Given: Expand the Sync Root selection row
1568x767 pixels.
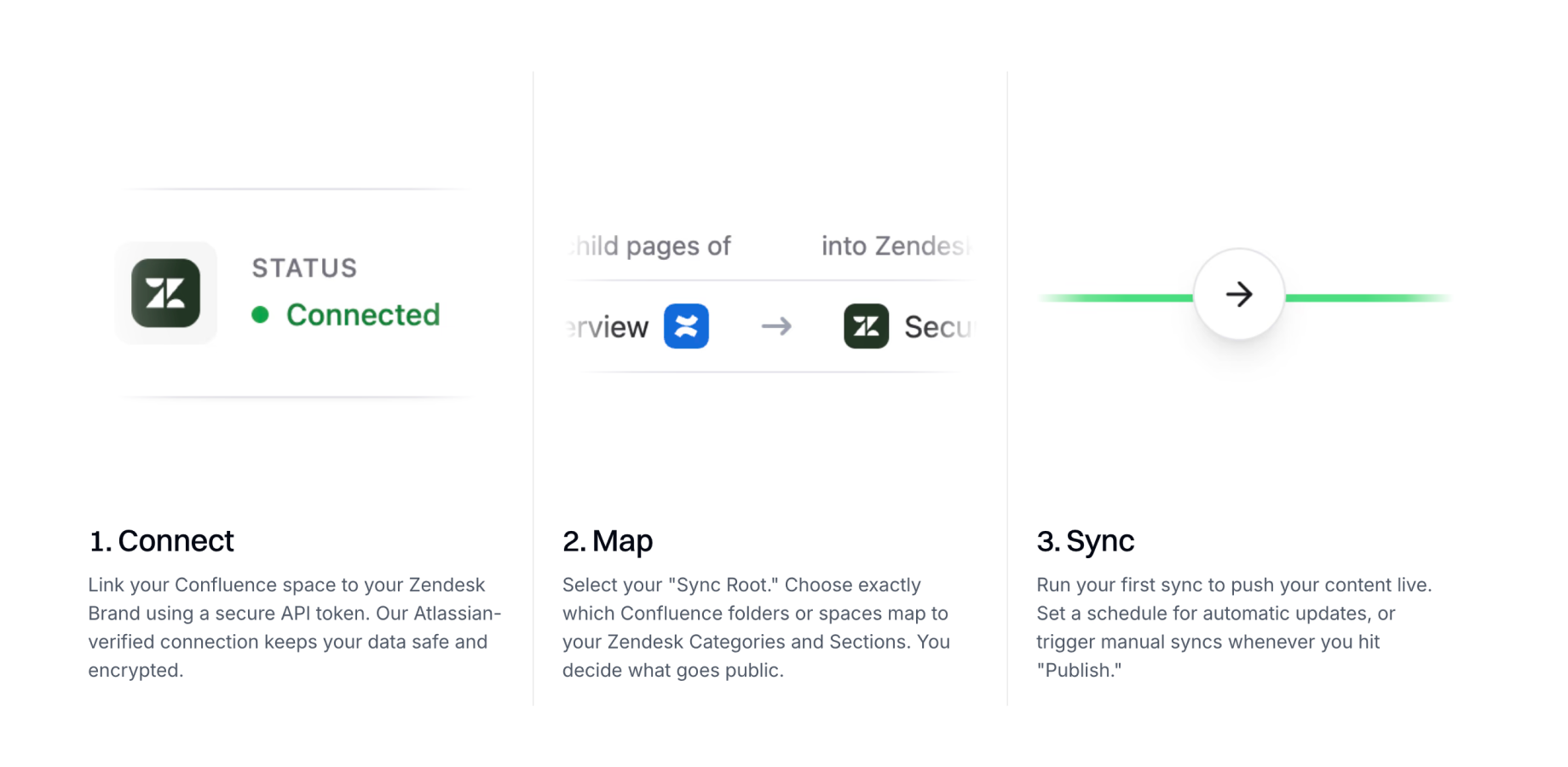Looking at the screenshot, I should 767,246.
